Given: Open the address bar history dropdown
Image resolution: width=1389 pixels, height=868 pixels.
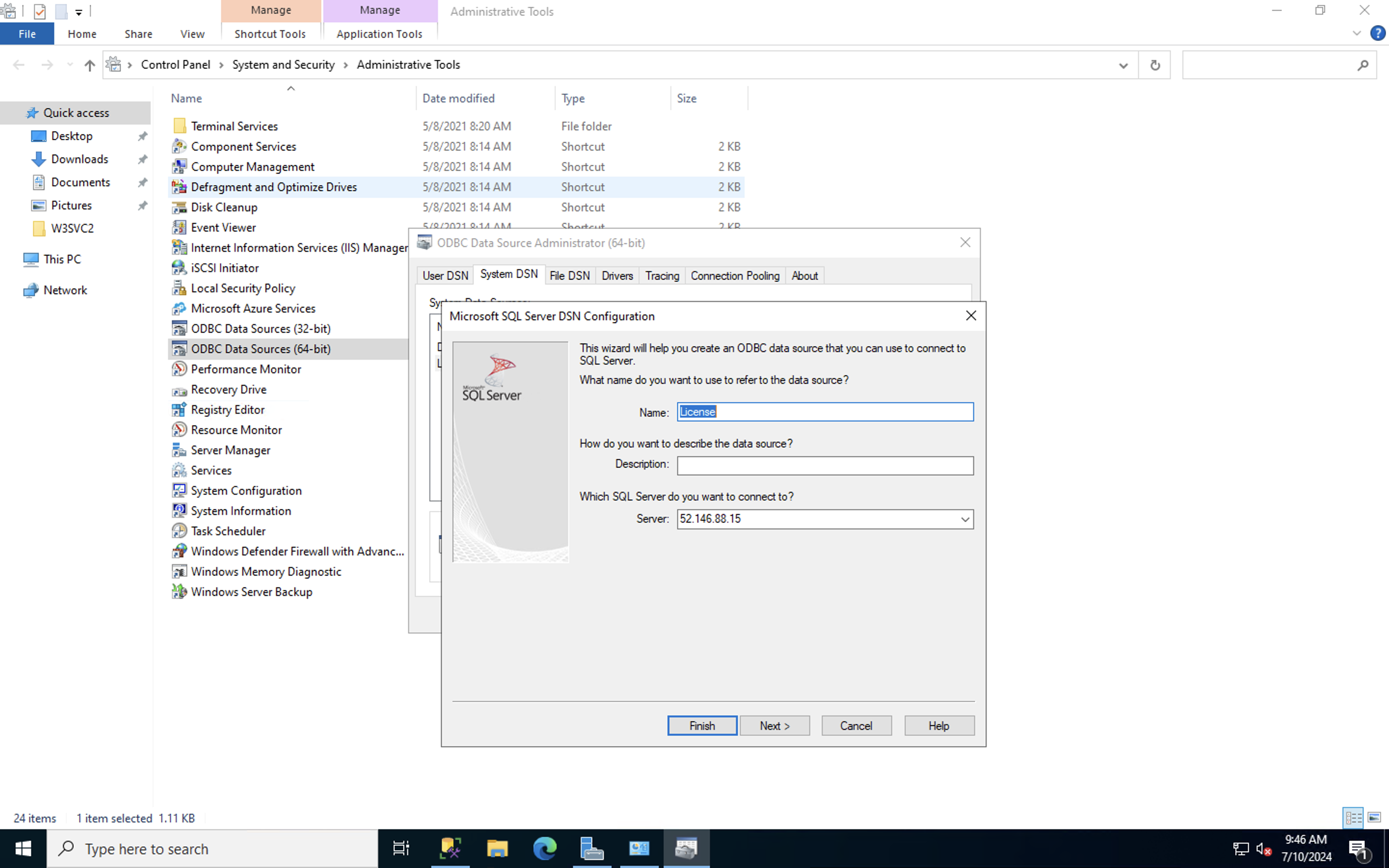Looking at the screenshot, I should [x=1123, y=64].
